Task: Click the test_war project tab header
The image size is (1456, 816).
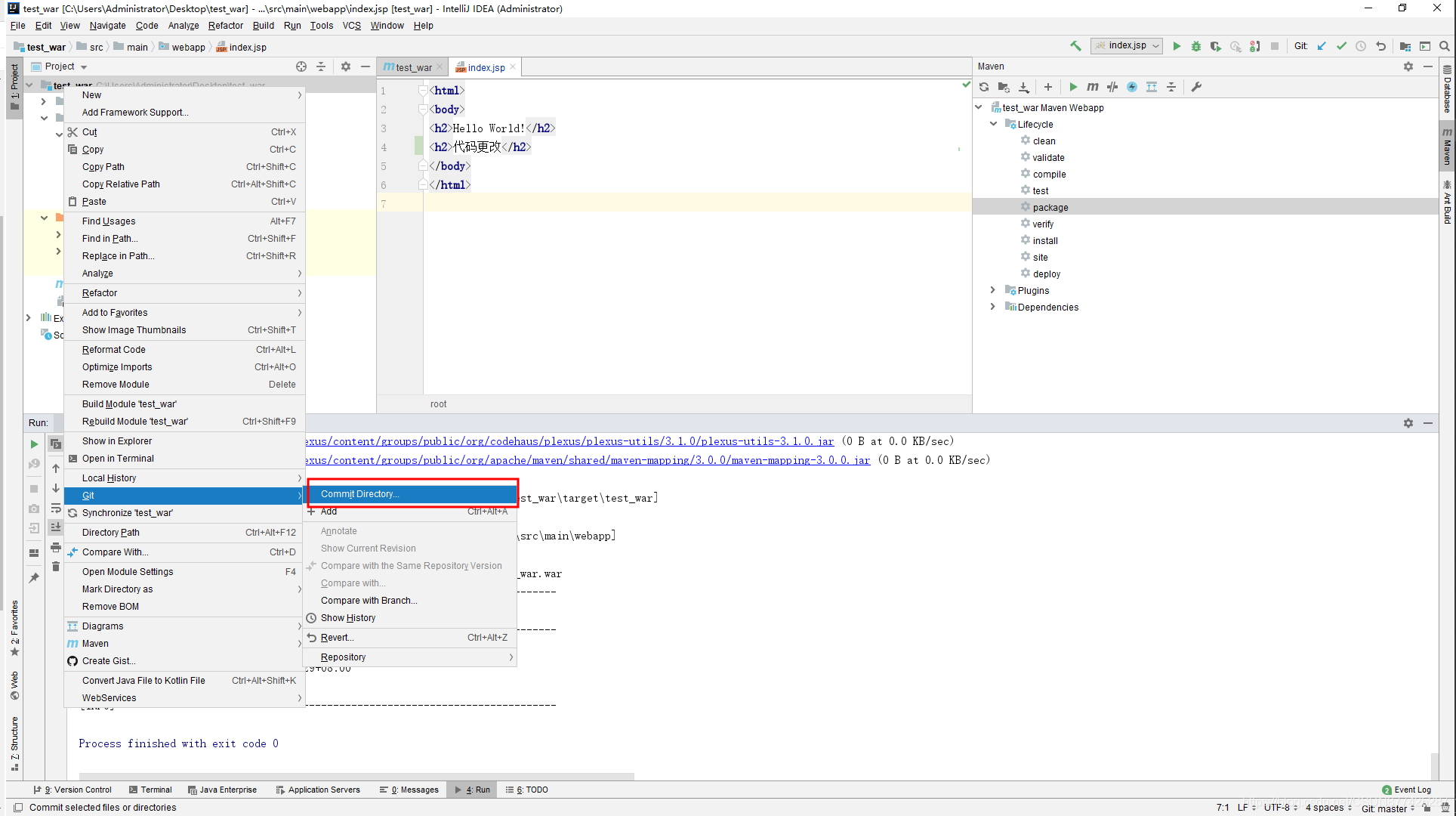Action: (x=413, y=67)
